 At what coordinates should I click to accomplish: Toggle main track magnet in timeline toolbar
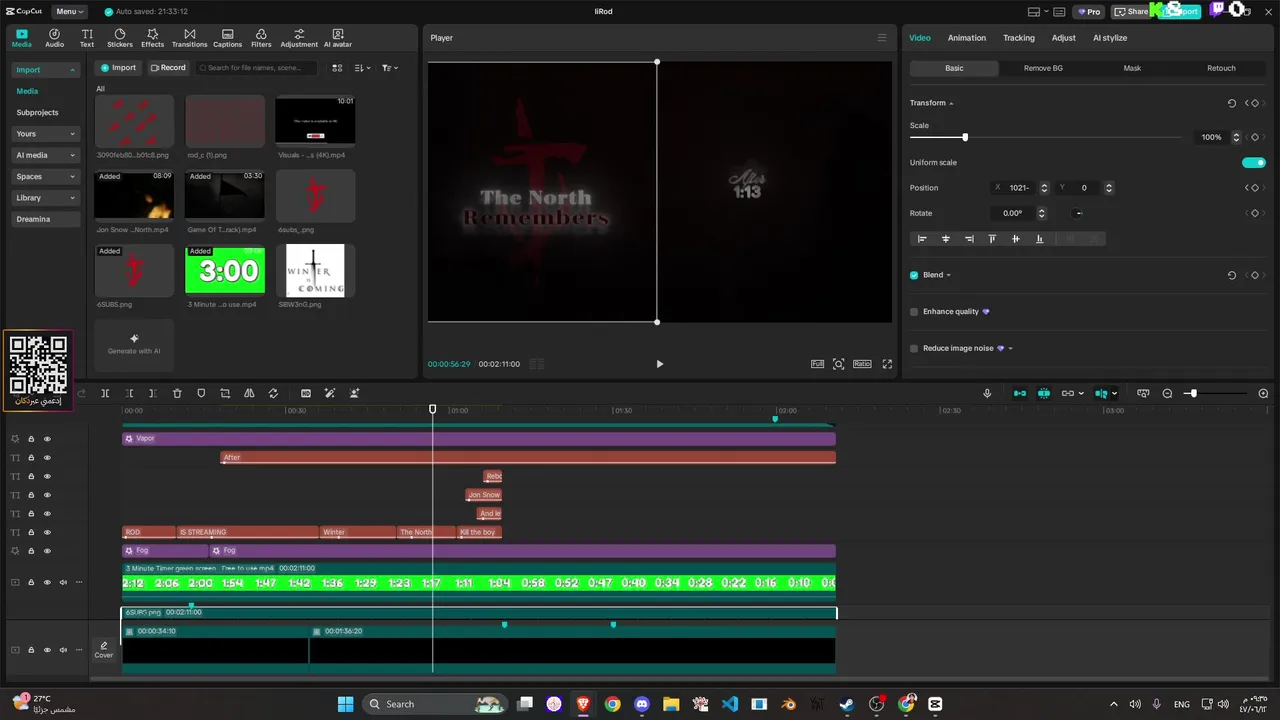click(1020, 394)
